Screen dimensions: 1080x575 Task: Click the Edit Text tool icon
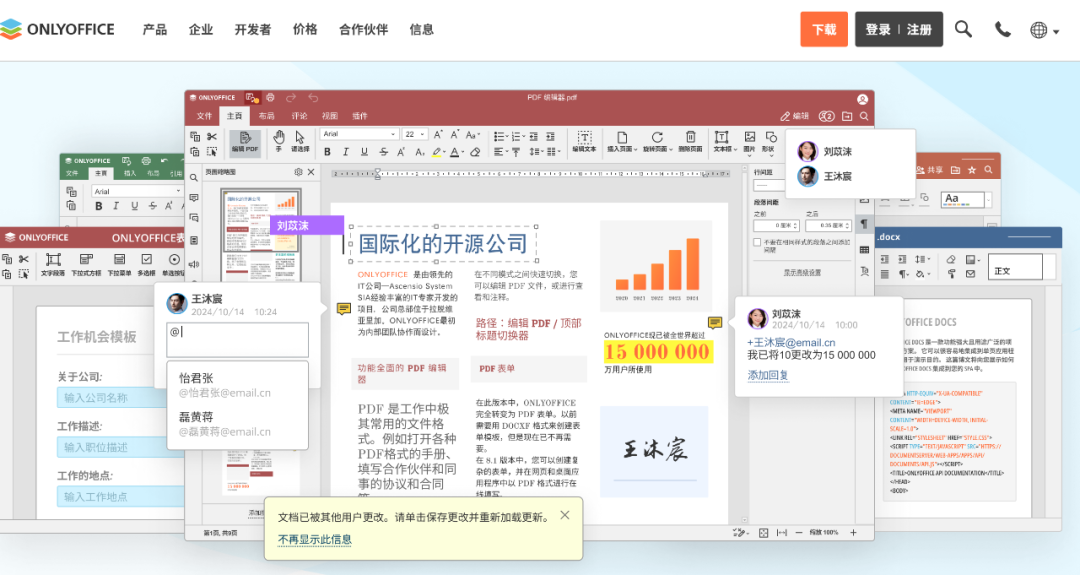click(584, 137)
